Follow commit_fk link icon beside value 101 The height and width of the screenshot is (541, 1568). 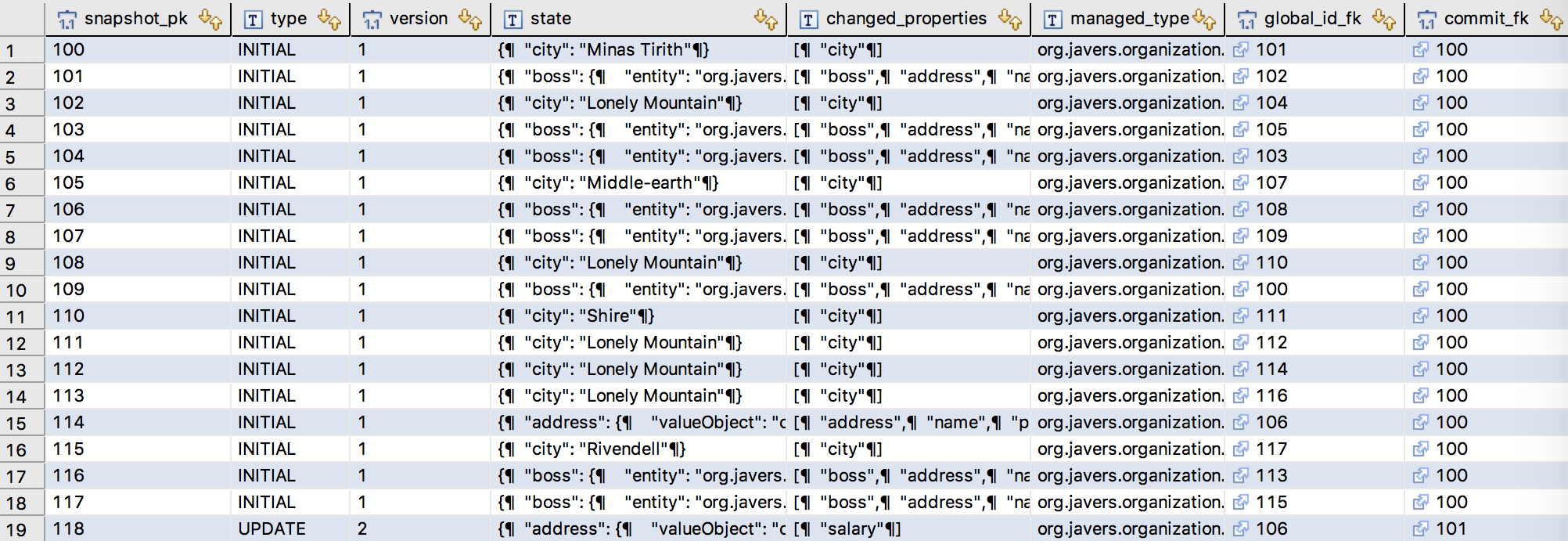pos(1421,529)
